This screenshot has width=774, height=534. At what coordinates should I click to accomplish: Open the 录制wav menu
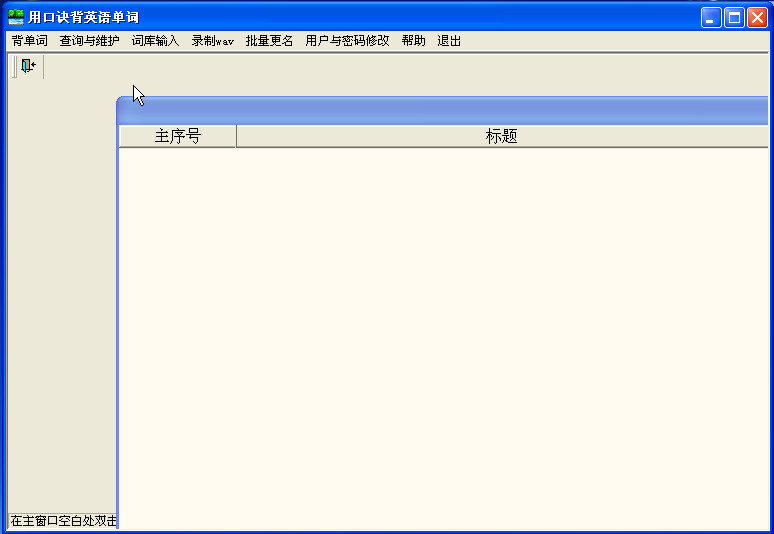tap(213, 41)
